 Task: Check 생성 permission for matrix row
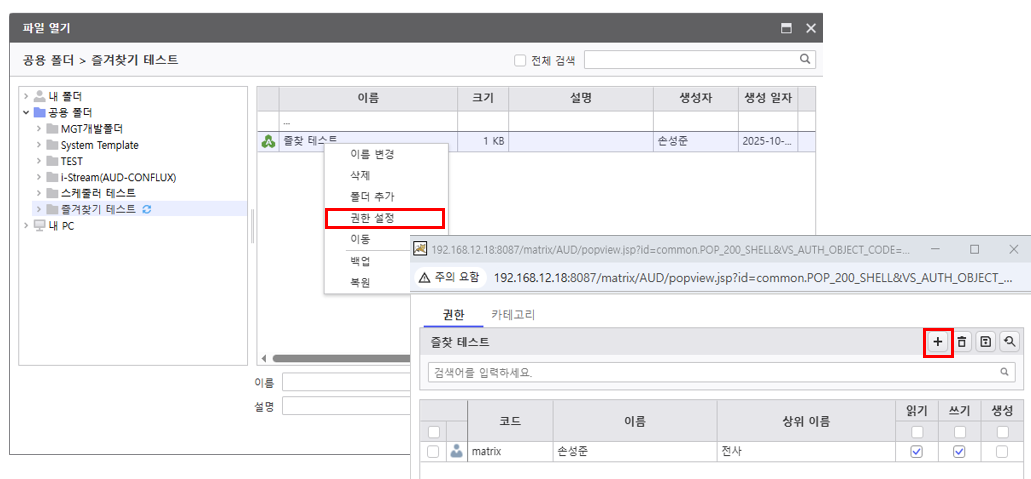click(x=1002, y=452)
